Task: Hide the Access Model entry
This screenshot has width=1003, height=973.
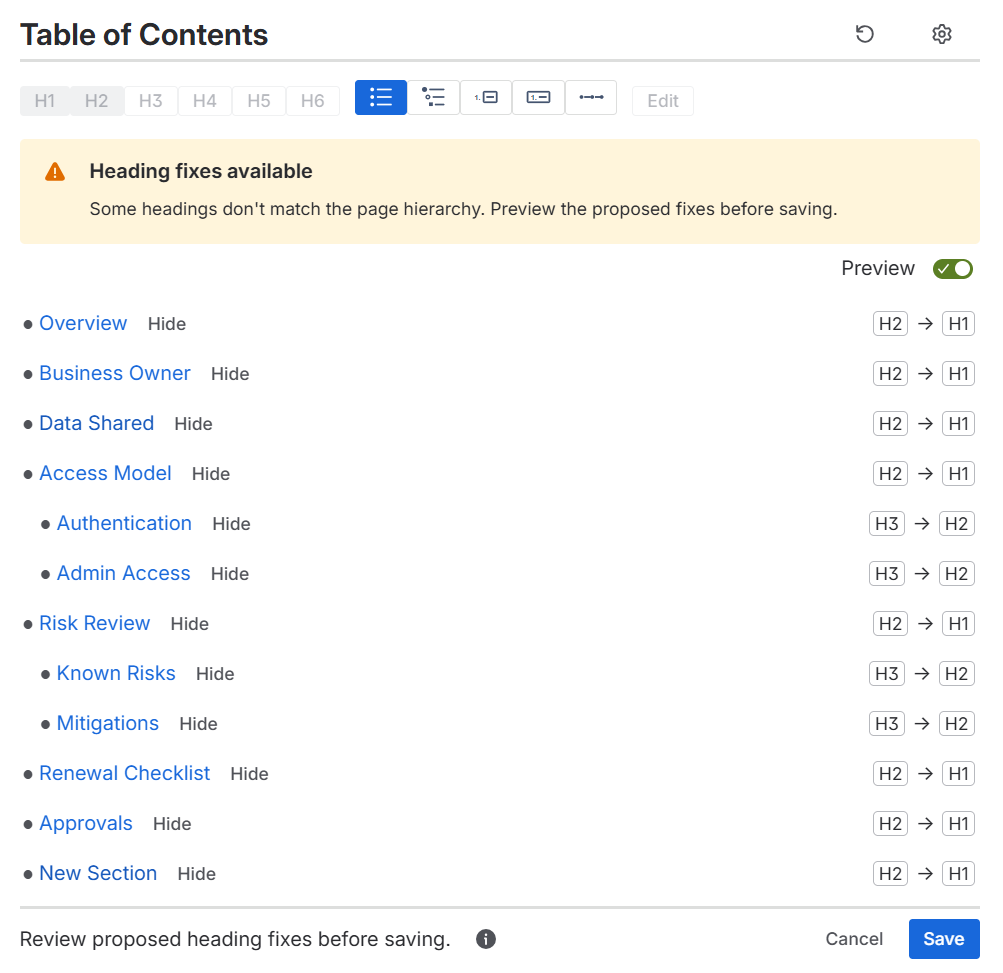Action: [x=211, y=473]
